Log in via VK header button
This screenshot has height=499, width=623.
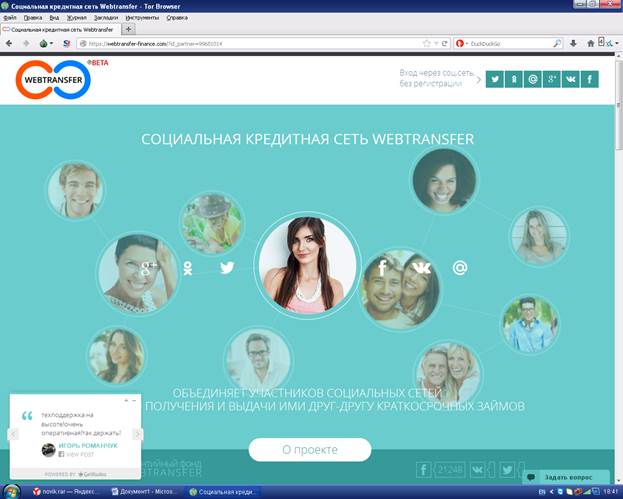pos(571,79)
